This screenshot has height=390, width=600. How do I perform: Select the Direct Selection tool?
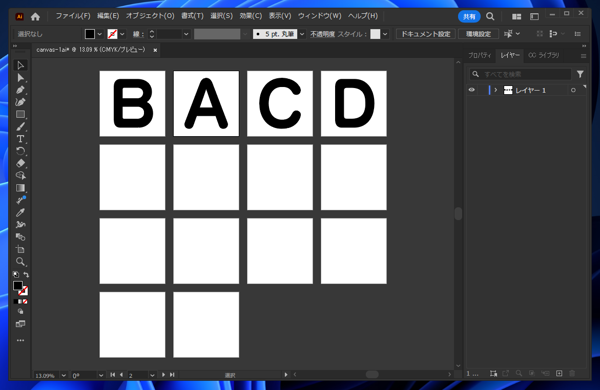pos(20,78)
